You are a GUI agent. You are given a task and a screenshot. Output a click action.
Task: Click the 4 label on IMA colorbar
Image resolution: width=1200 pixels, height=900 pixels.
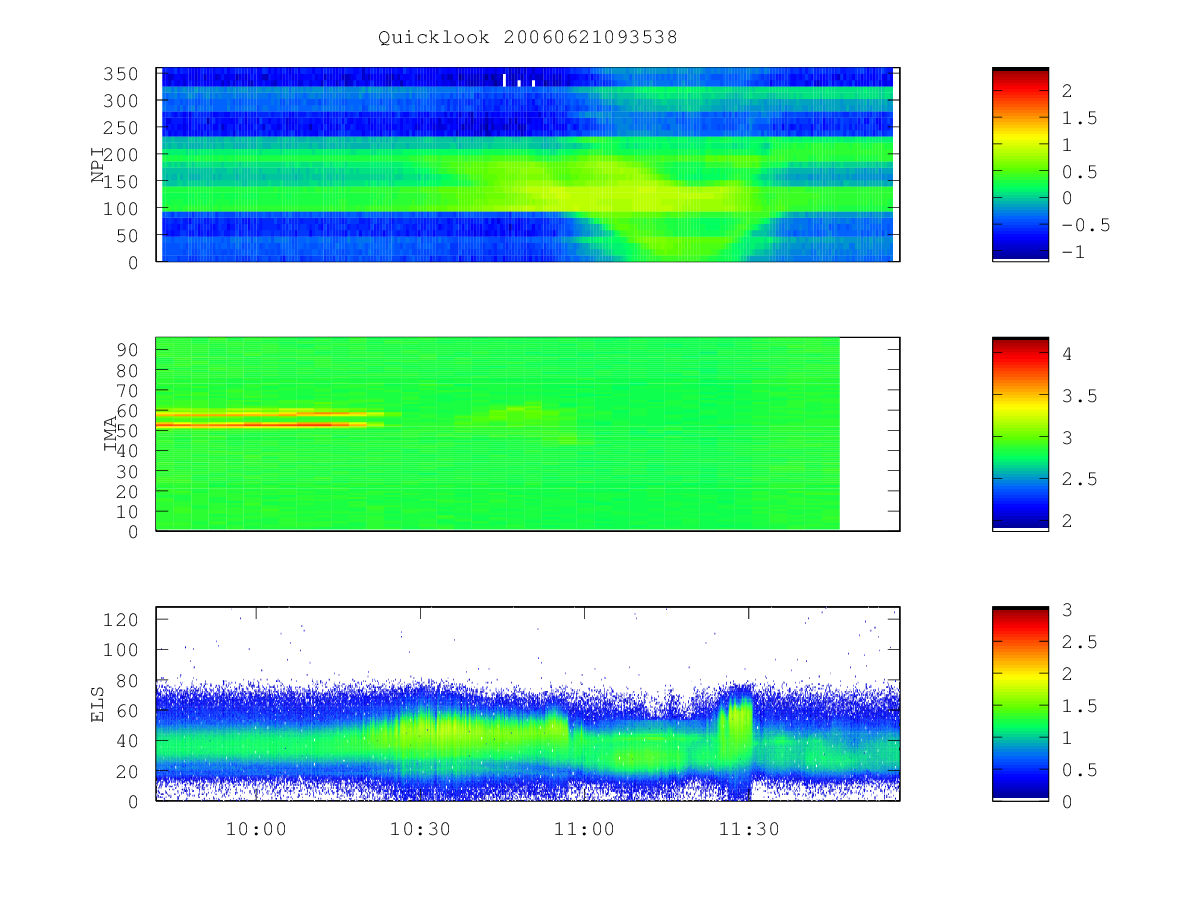[x=1067, y=353]
